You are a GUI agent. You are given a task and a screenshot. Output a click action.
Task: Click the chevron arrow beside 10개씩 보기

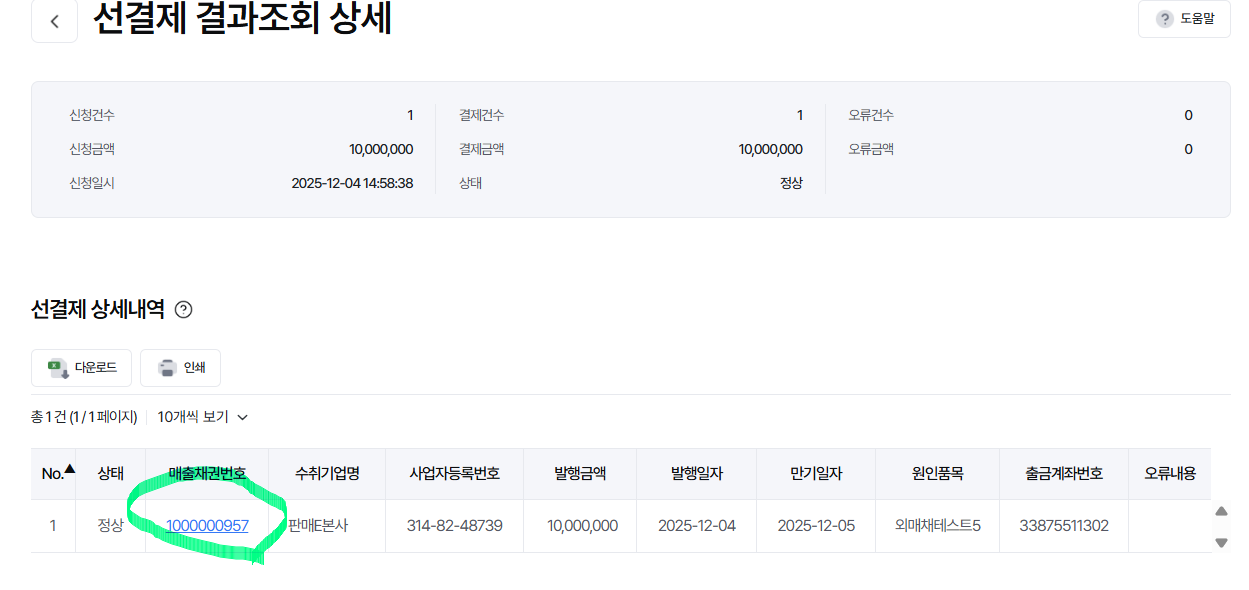241,417
